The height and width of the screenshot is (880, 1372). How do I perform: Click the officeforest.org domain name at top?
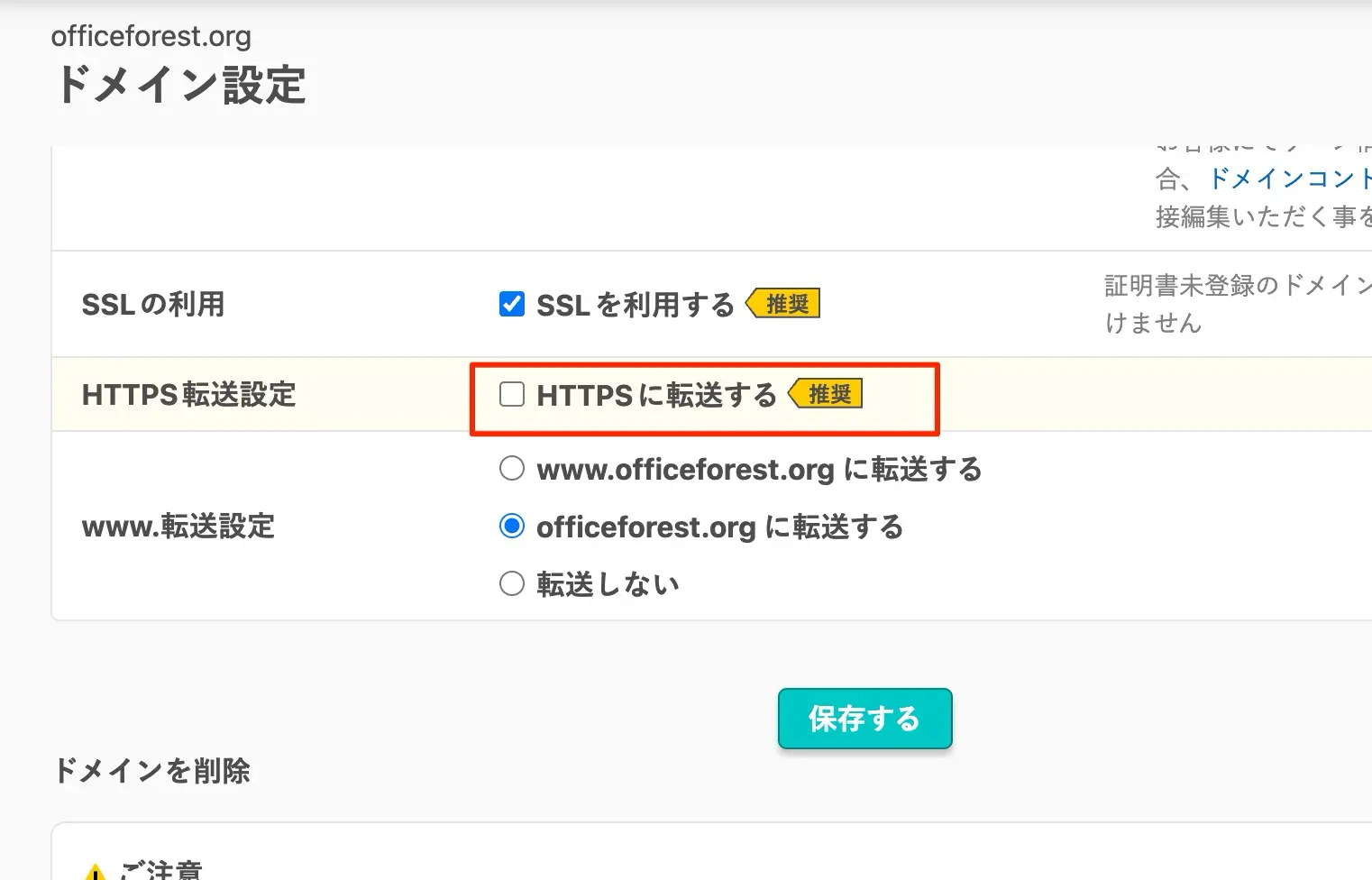pos(151,36)
